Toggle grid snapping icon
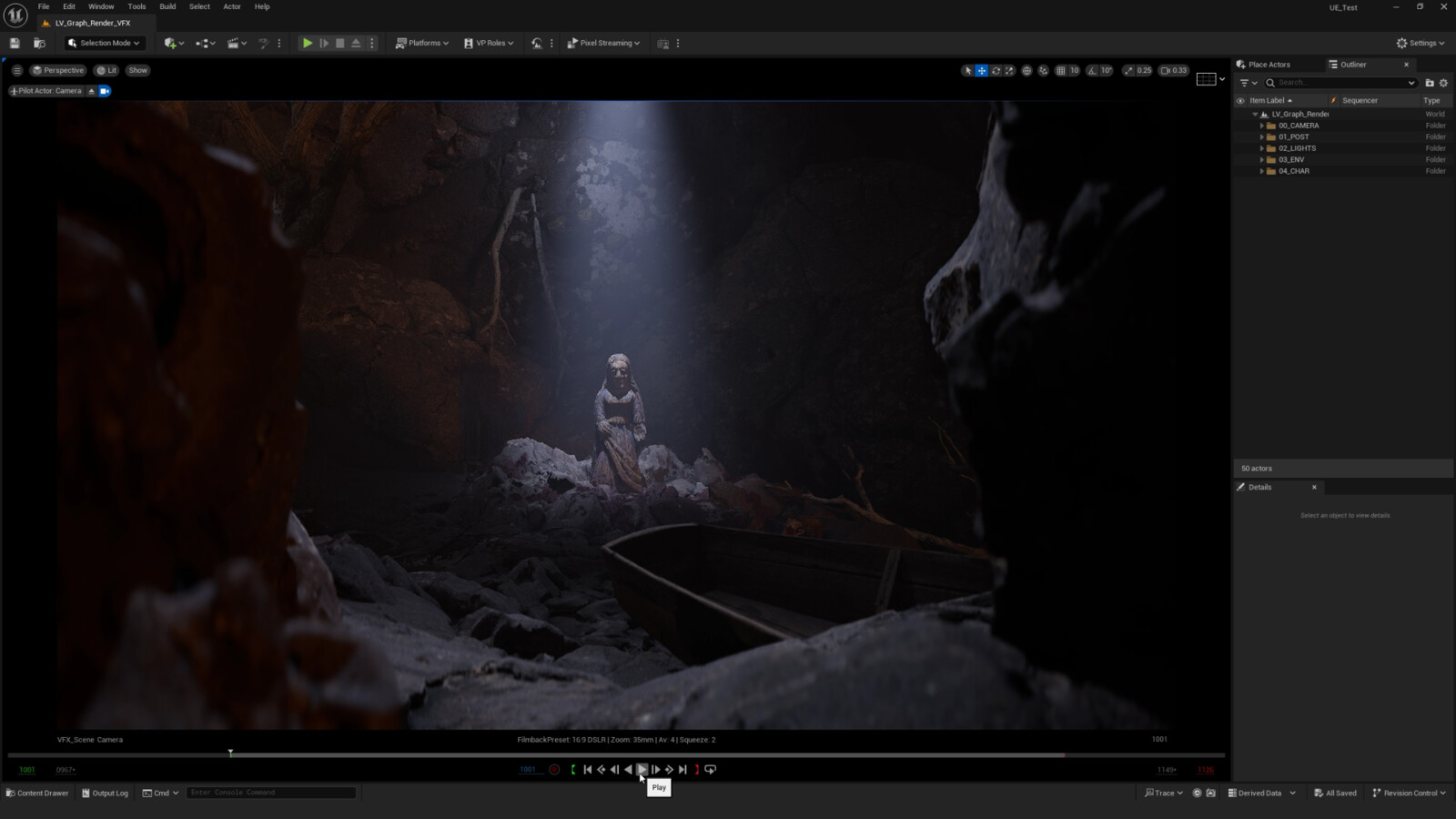This screenshot has height=819, width=1456. [1060, 70]
